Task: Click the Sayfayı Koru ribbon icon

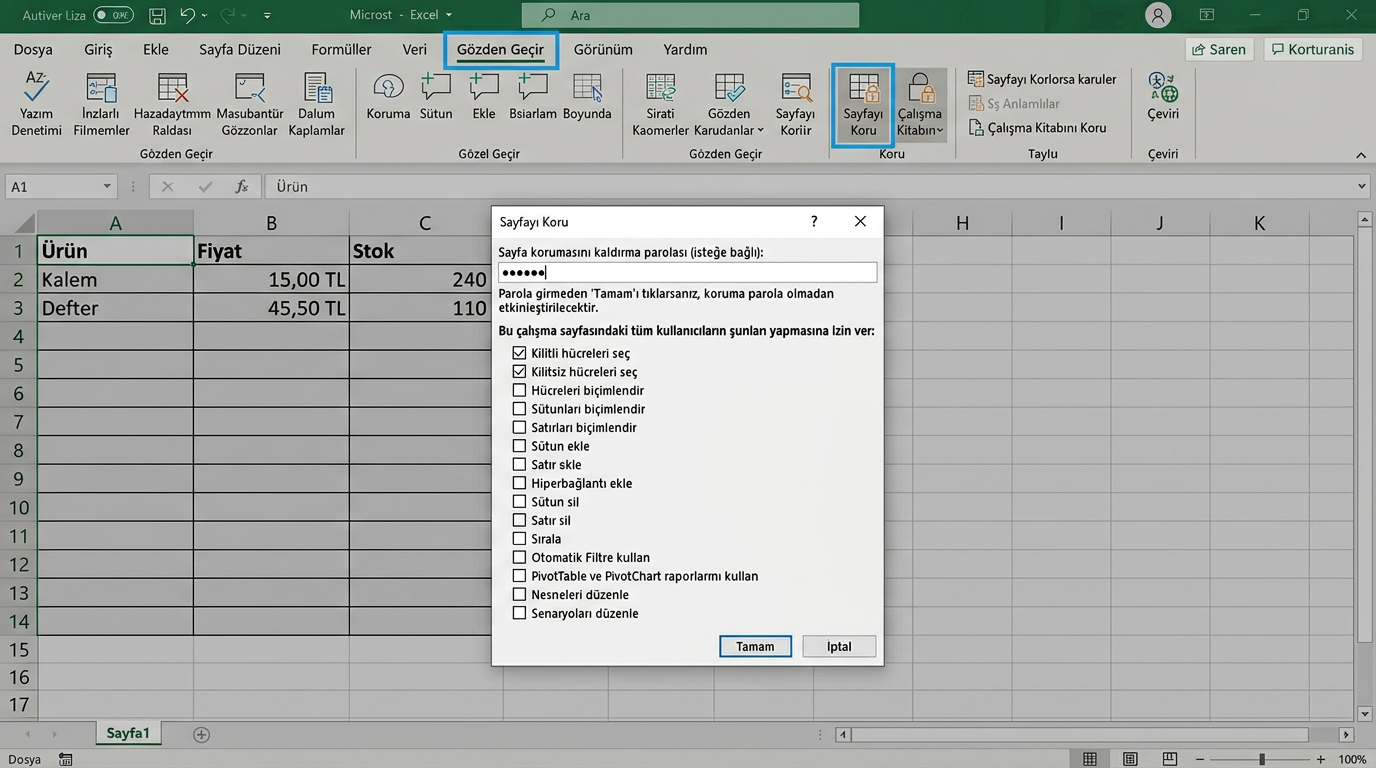Action: (863, 88)
